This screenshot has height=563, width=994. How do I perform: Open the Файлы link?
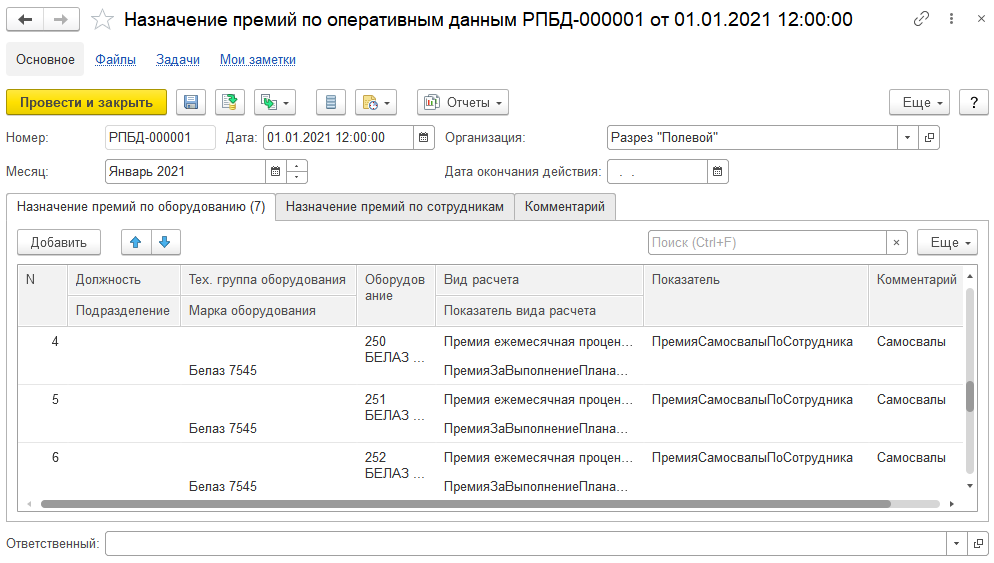115,60
